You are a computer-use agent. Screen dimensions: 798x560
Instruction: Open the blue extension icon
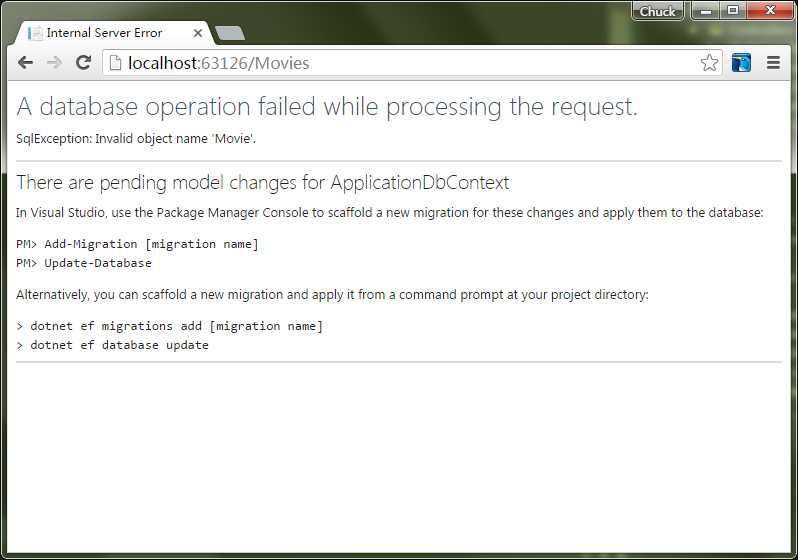741,63
